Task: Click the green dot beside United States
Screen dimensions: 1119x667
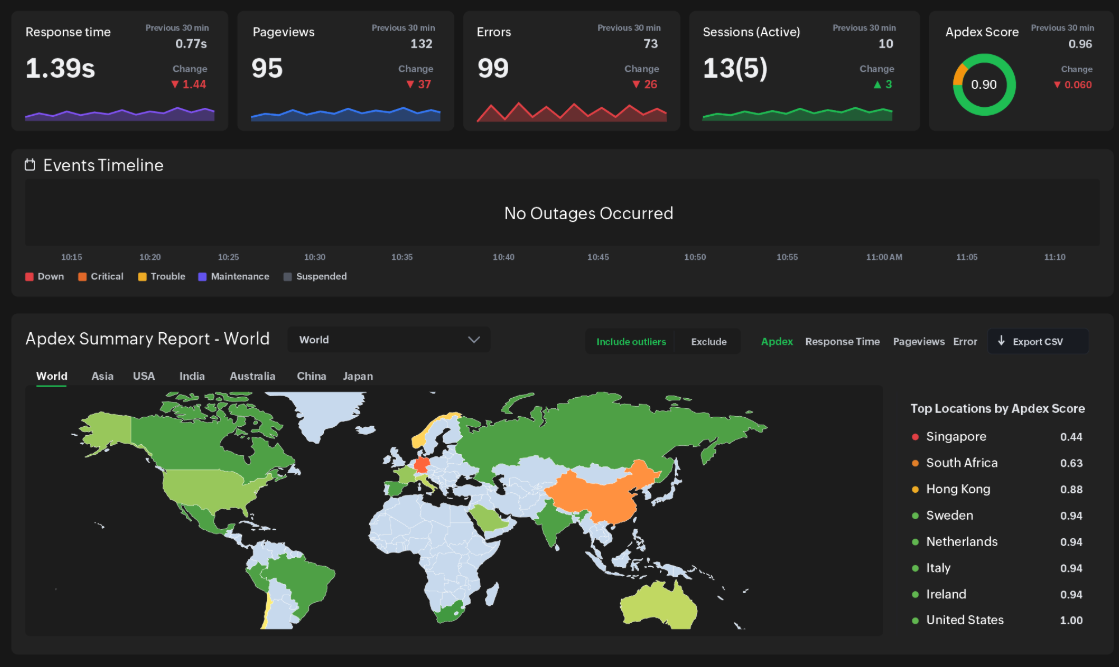Action: tap(915, 621)
